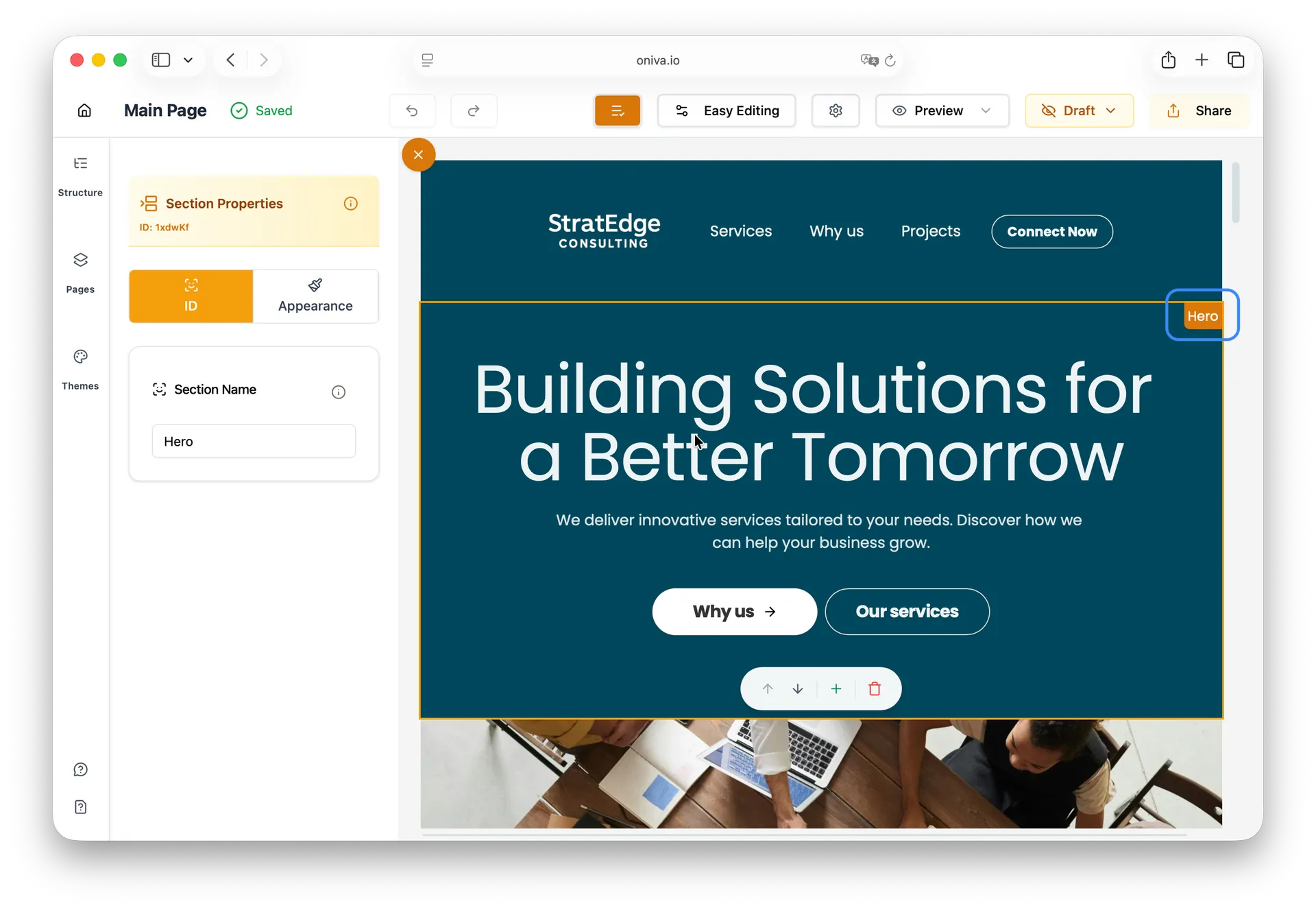Screen dimensions: 1316x910
Task: Move the Hero section up with the arrow
Action: (767, 689)
